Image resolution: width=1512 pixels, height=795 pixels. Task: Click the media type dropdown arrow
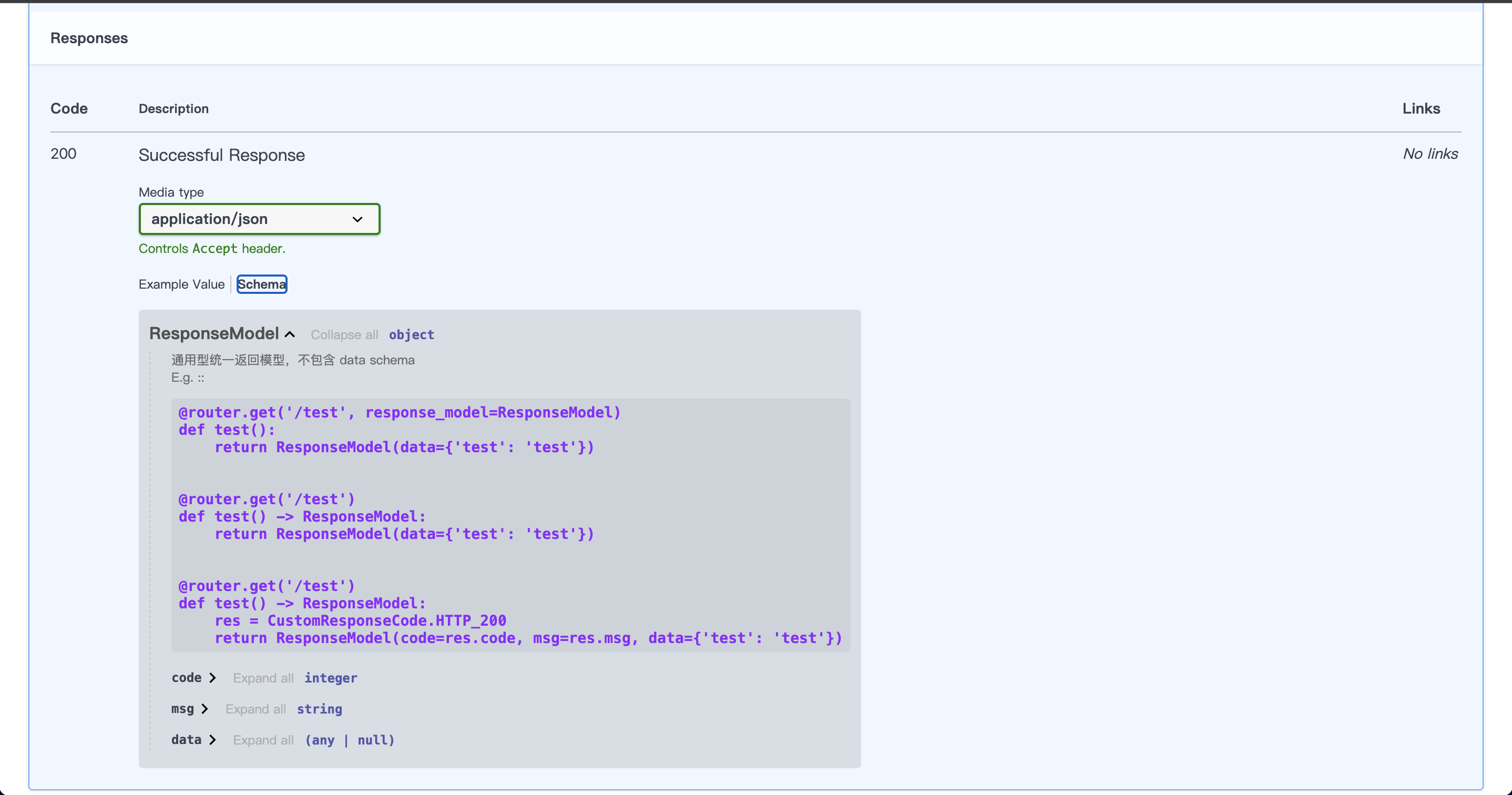[x=357, y=219]
